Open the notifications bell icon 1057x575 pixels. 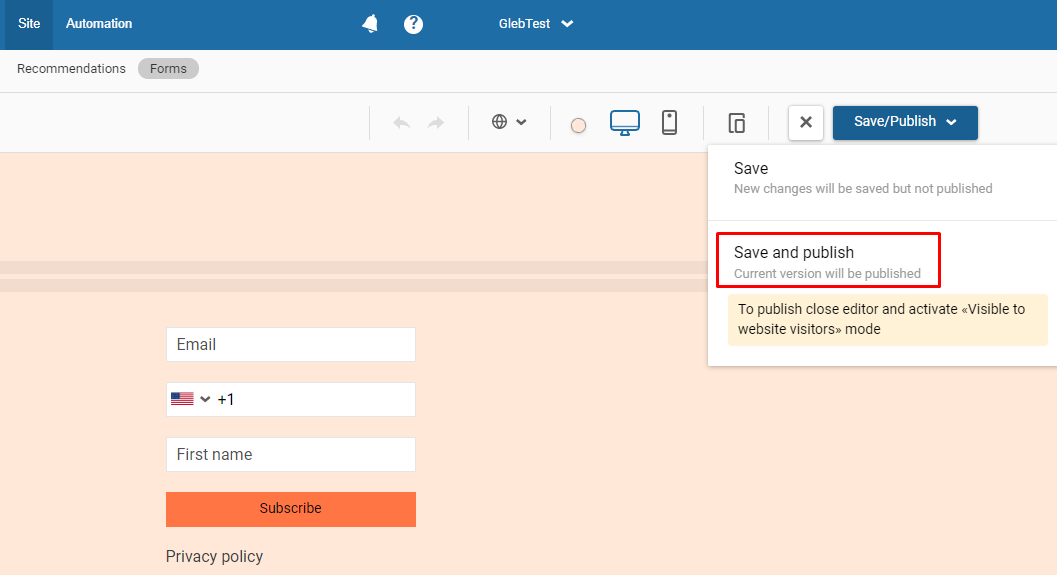370,24
